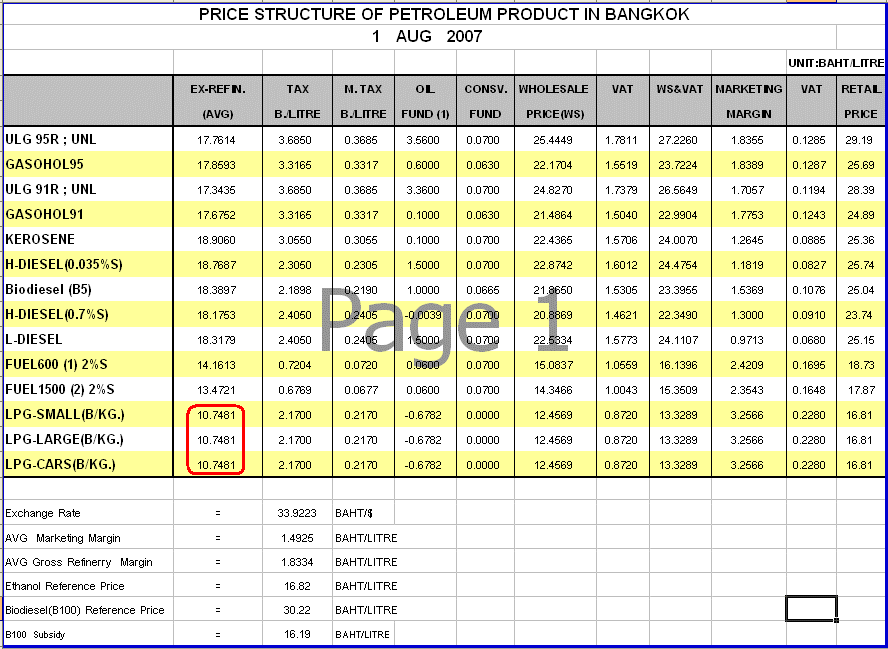The image size is (888, 649).
Task: Select the KEROSENE row label
Action: click(40, 239)
